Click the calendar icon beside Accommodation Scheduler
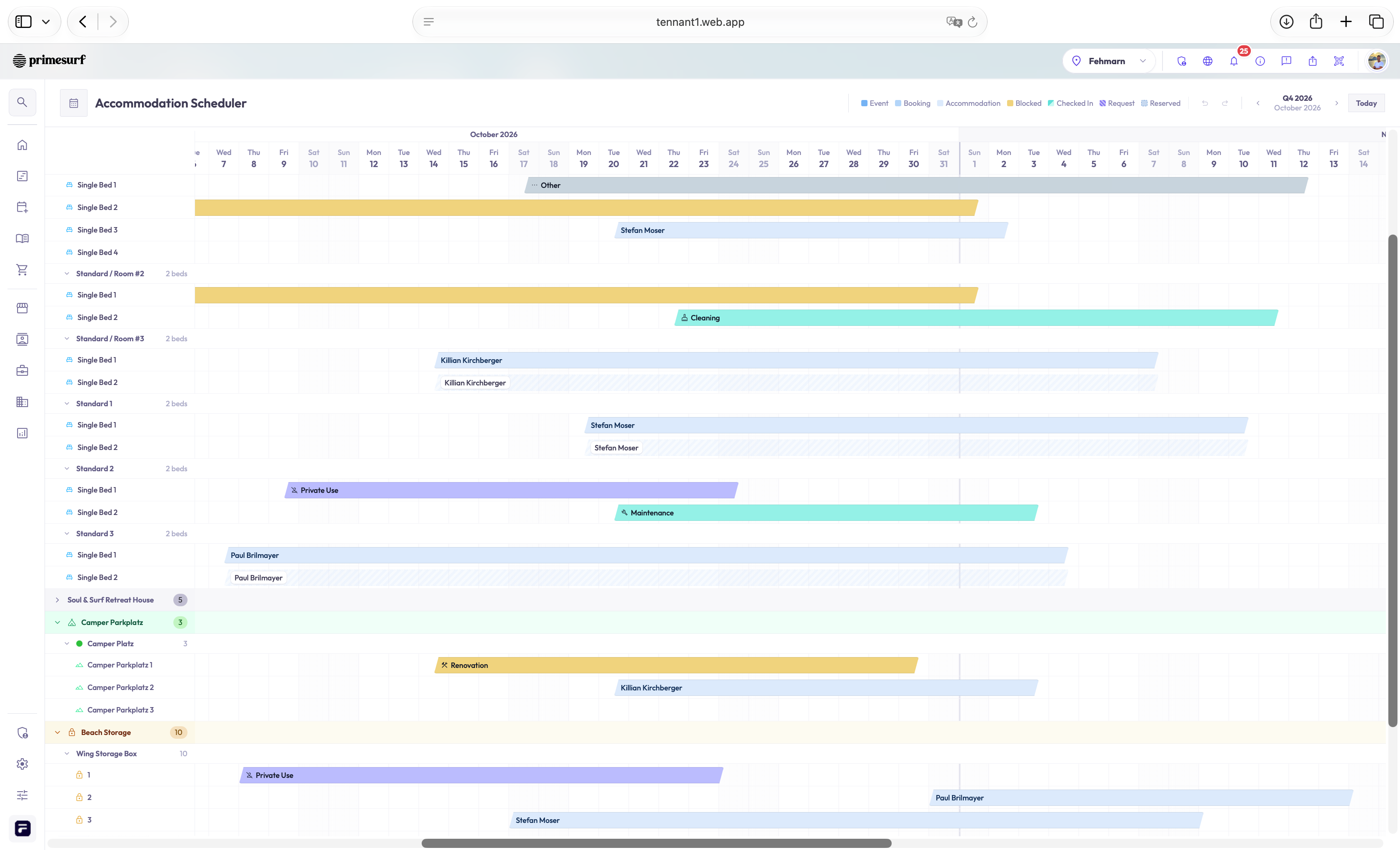The width and height of the screenshot is (1400, 850). pos(74,103)
